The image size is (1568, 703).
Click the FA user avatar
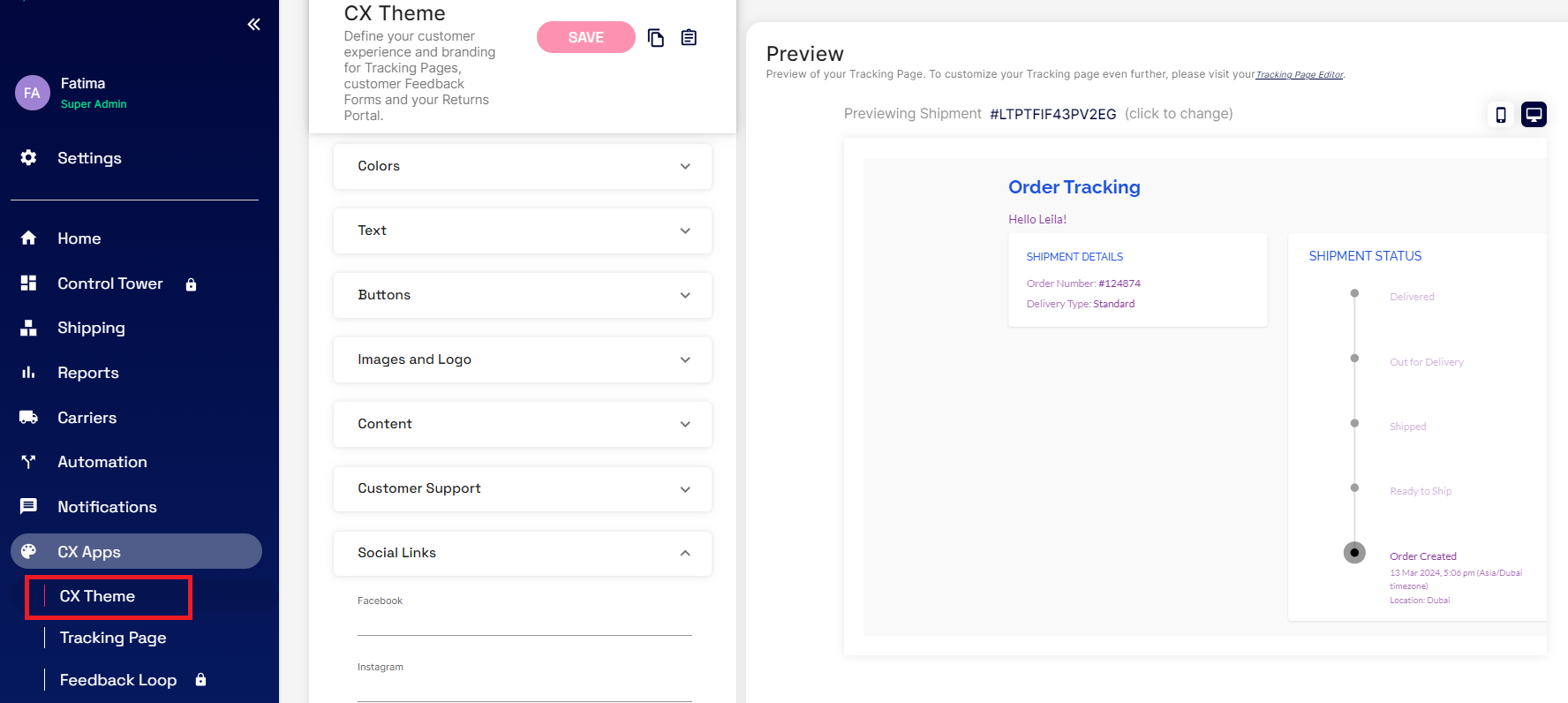coord(33,93)
